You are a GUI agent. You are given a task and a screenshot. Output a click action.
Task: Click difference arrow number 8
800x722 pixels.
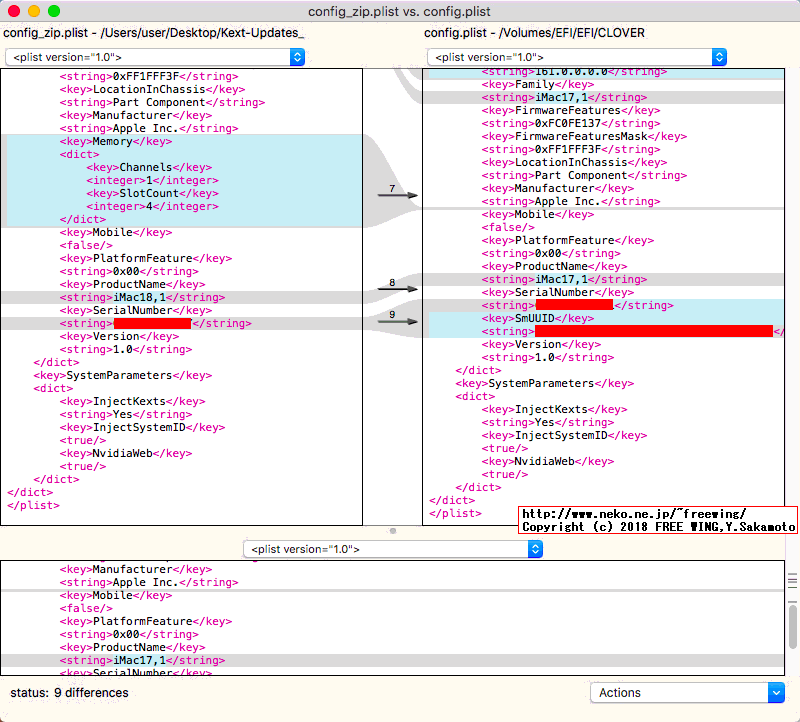tap(397, 288)
